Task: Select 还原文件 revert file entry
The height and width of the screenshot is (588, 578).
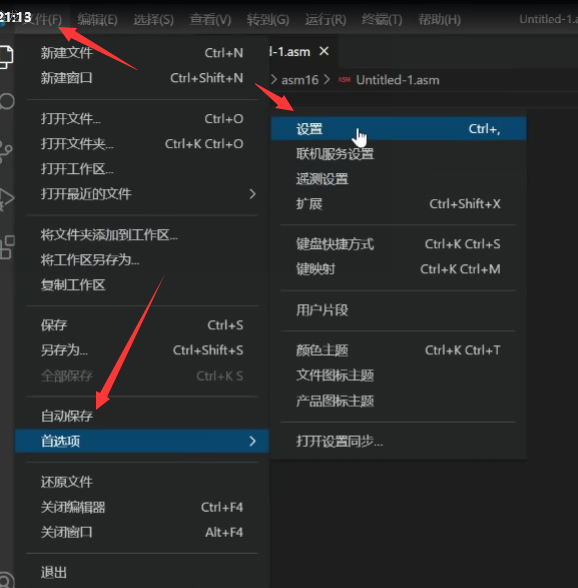Action: 142,482
